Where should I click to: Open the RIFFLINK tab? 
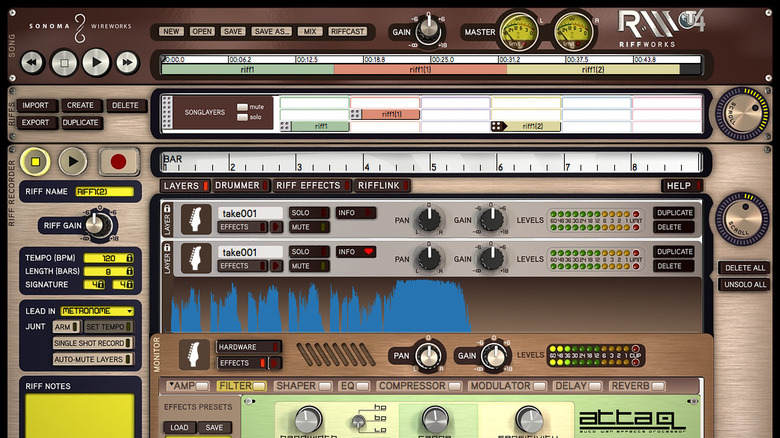pos(383,186)
